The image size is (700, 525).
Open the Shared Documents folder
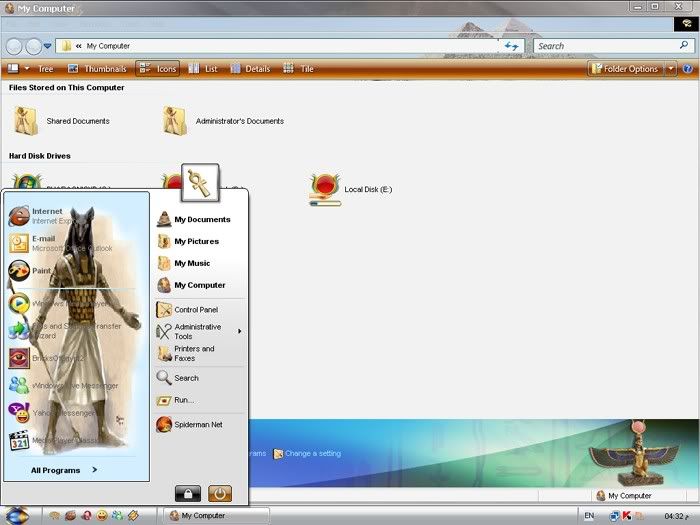pos(61,121)
